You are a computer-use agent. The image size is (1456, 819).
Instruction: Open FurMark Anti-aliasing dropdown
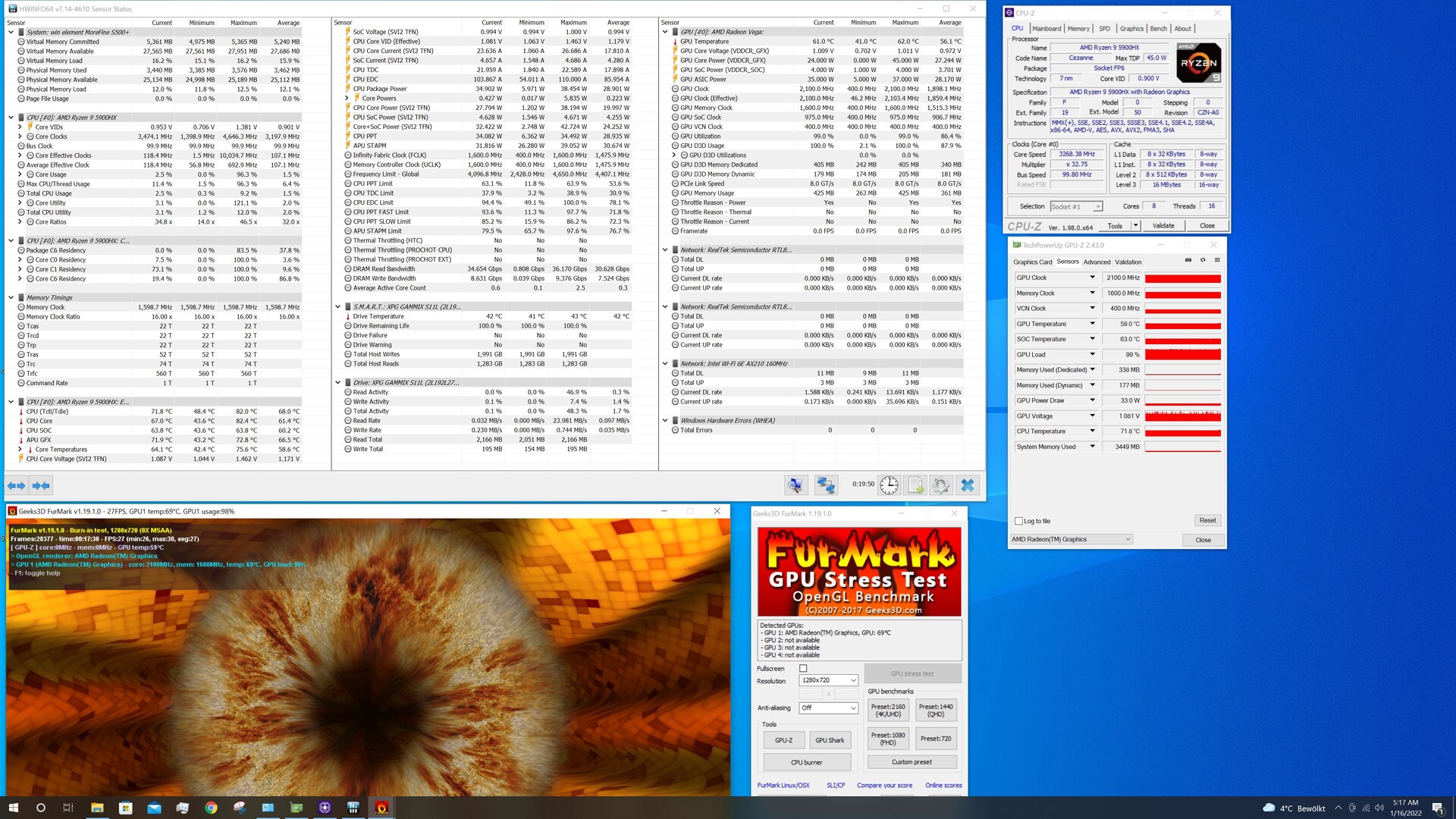coord(828,708)
